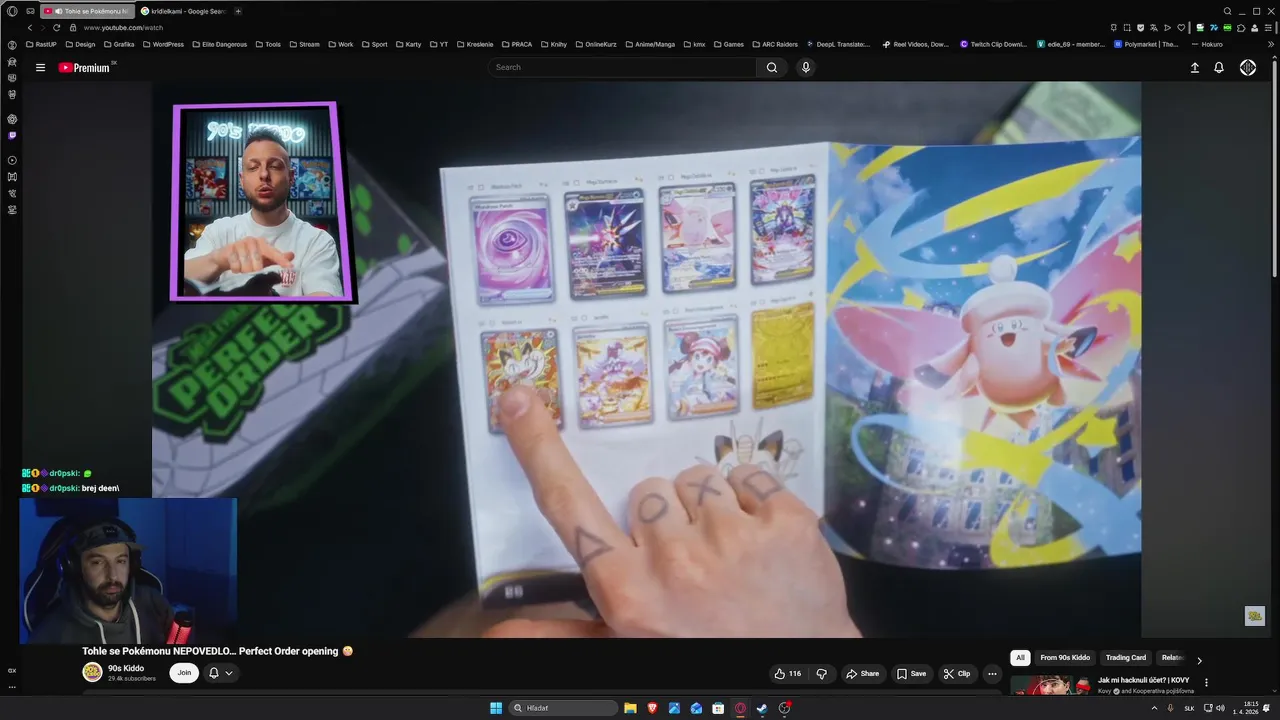Open browser tab search icon
Screen dimensions: 1280x720
click(1228, 11)
